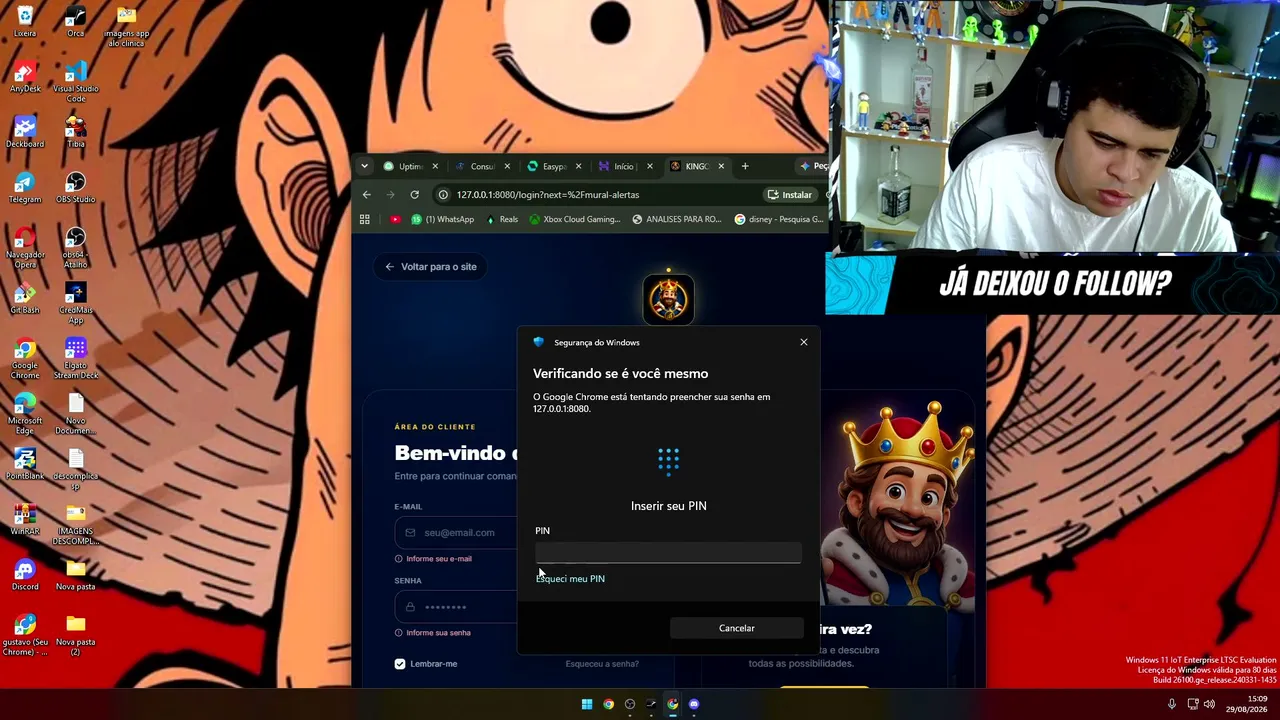Click the 'Esqueceu a senha?' link
1280x720 pixels.
tap(602, 664)
